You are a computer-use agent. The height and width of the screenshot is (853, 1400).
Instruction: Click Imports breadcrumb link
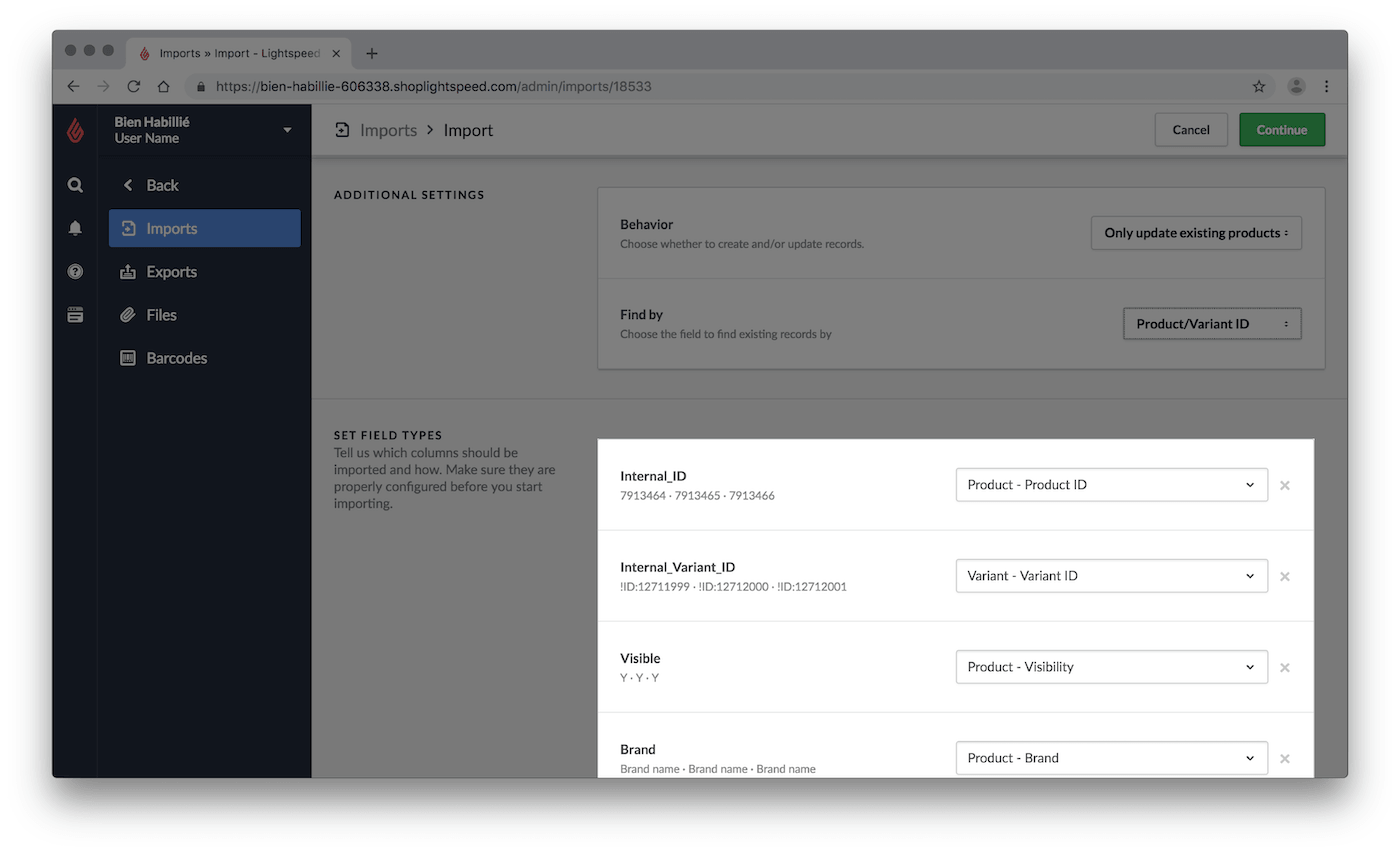coord(388,130)
